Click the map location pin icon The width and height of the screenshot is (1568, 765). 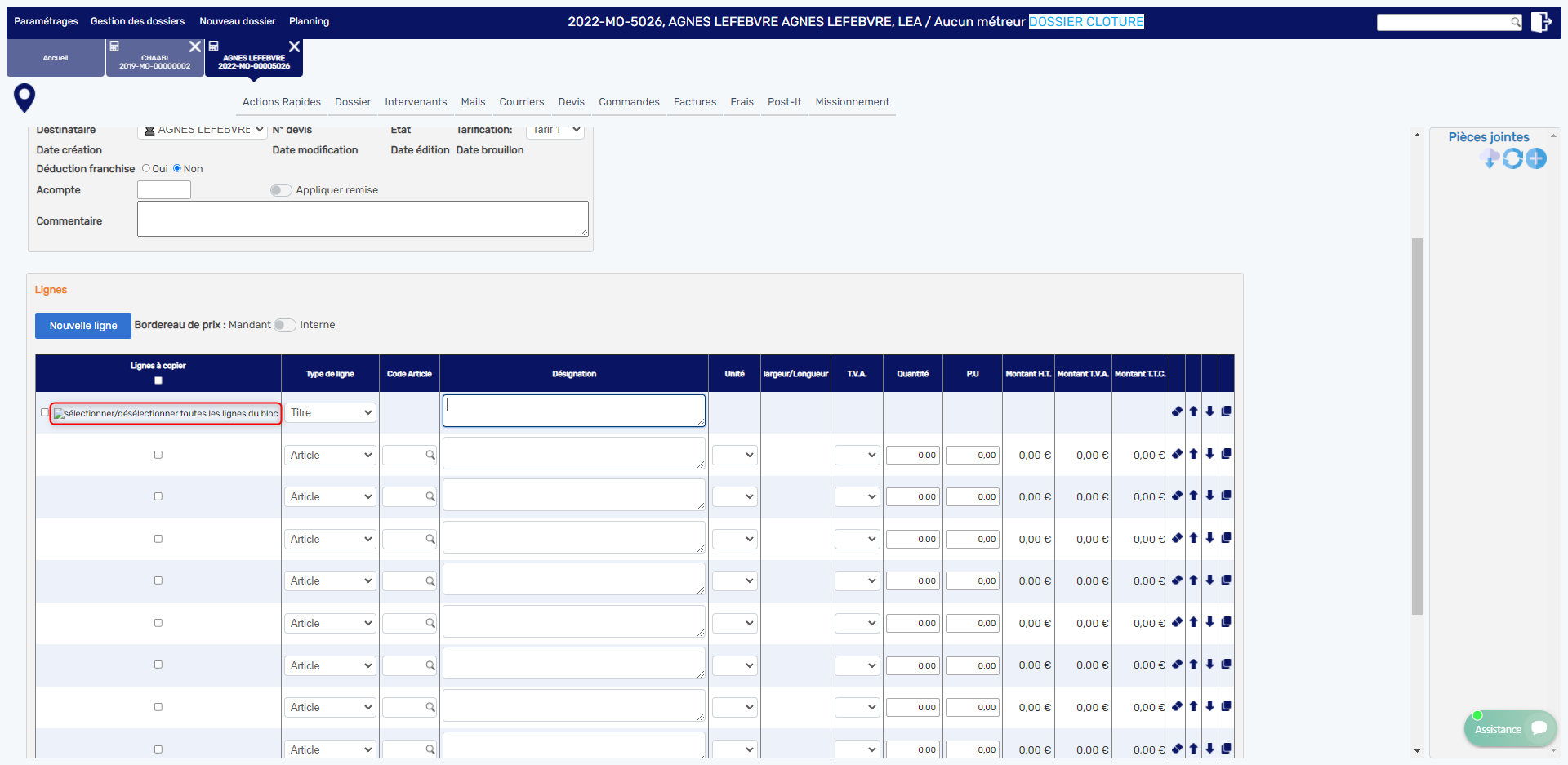24,98
